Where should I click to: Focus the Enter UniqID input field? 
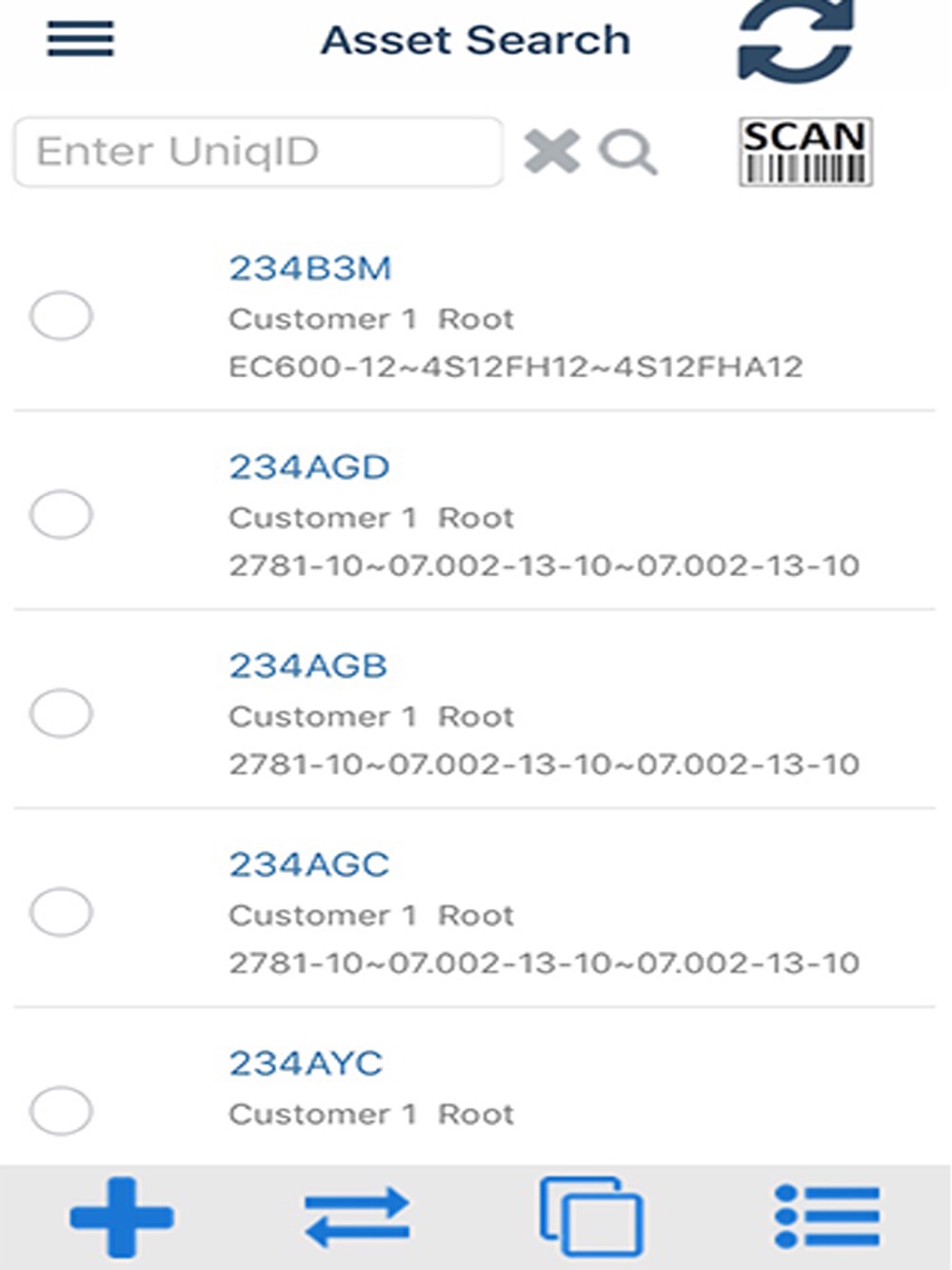(257, 151)
